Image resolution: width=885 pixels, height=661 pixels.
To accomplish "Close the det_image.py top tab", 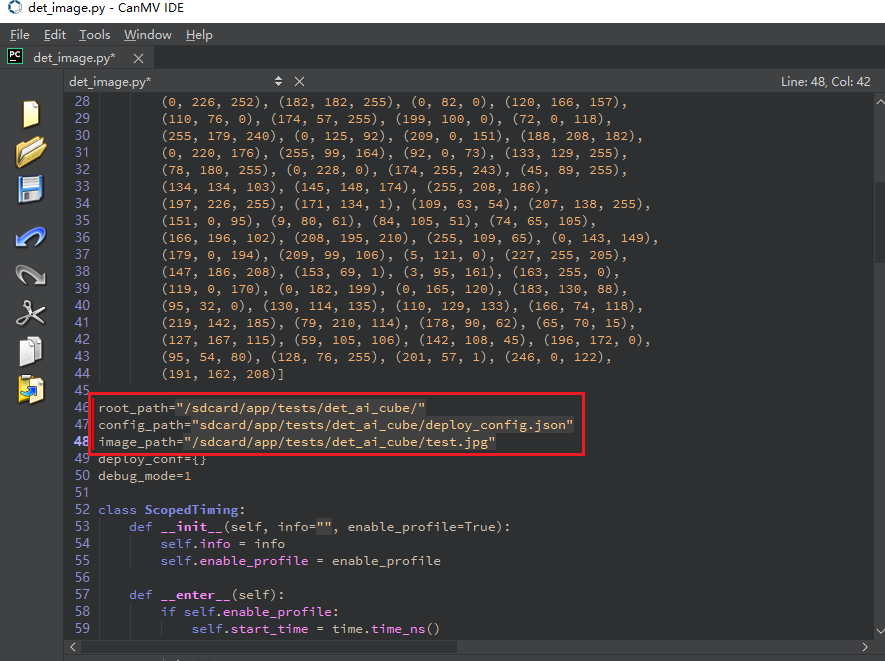I will tap(138, 58).
